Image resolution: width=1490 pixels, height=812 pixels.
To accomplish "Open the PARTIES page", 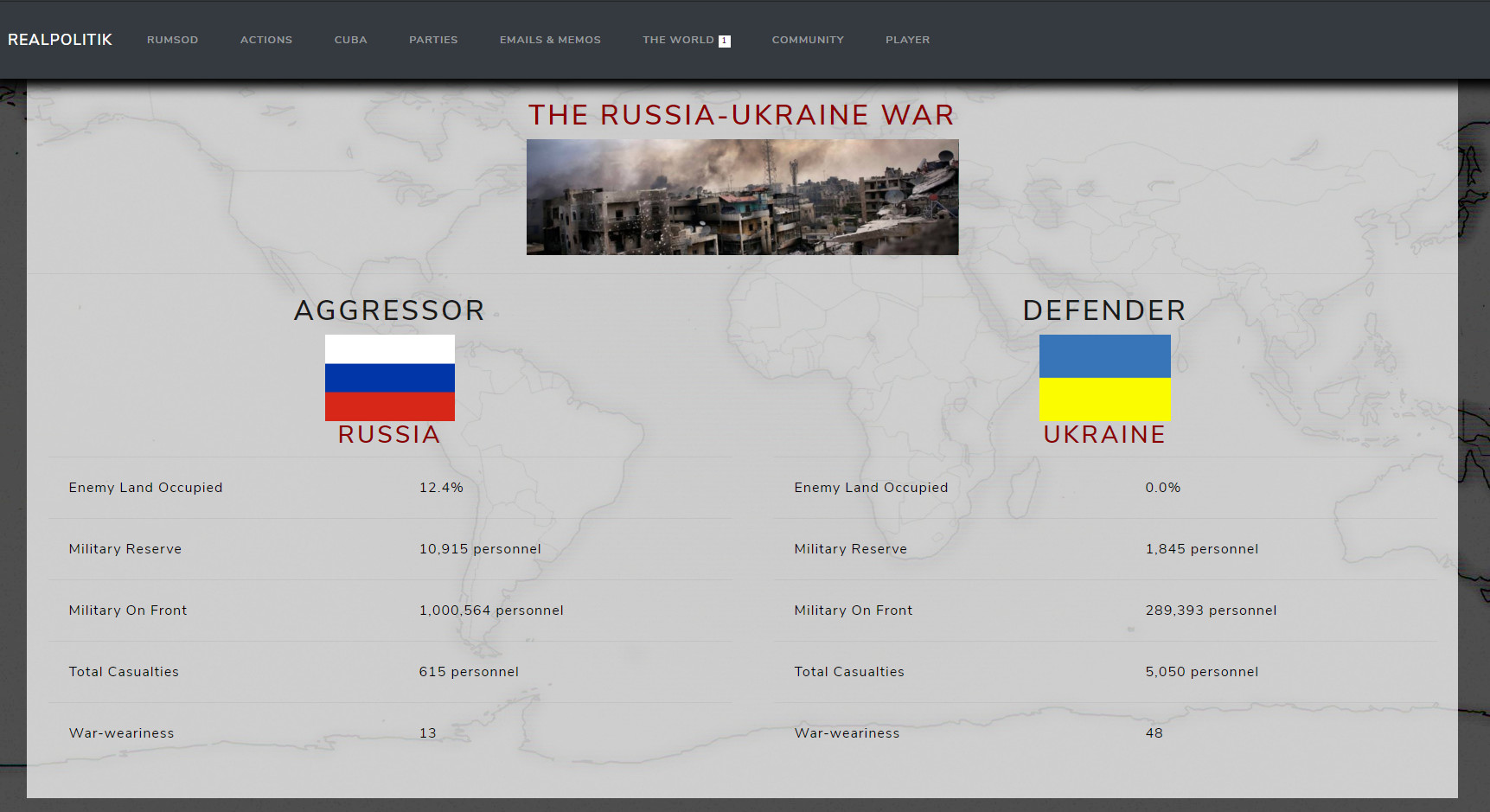I will [x=433, y=39].
